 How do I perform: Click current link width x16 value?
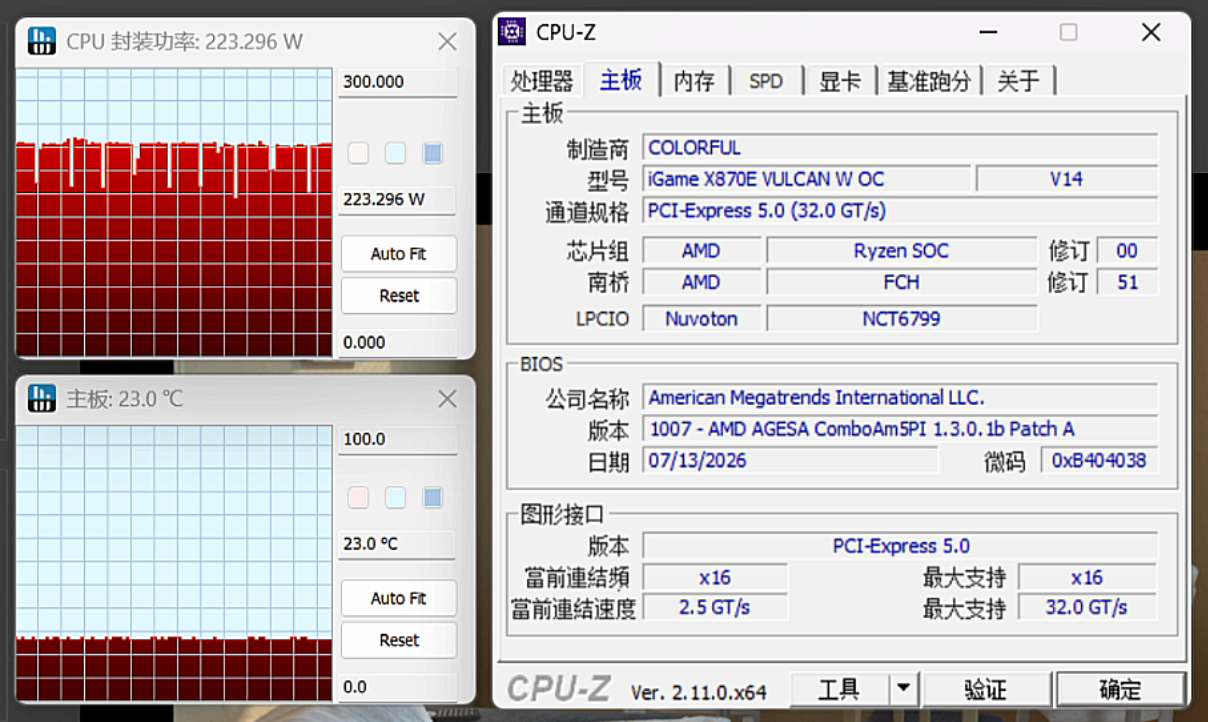click(x=715, y=577)
